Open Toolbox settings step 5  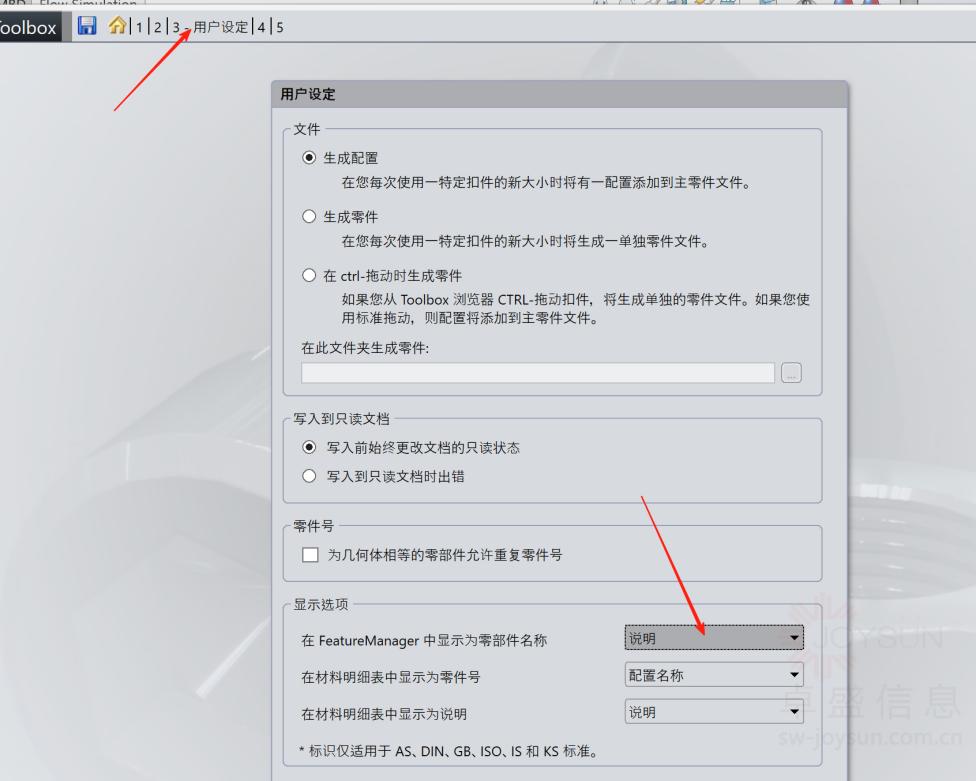click(x=280, y=28)
